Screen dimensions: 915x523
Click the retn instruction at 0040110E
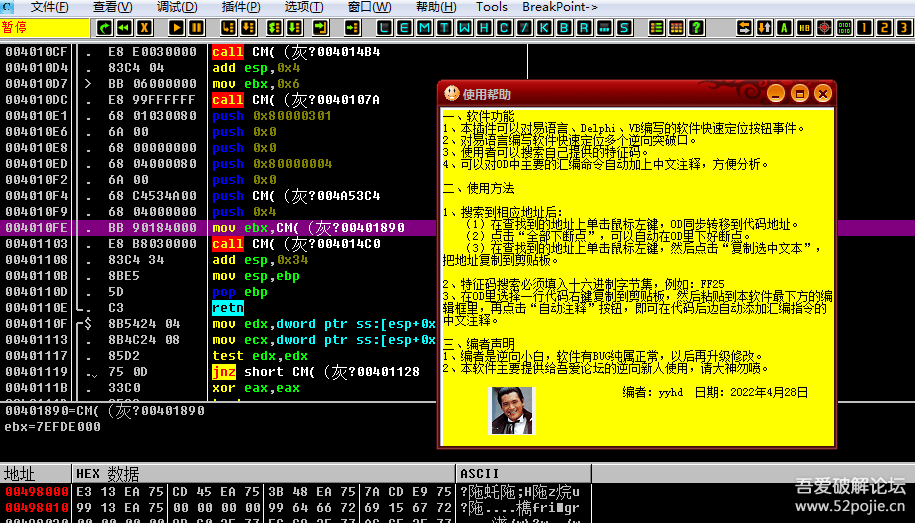[228, 308]
